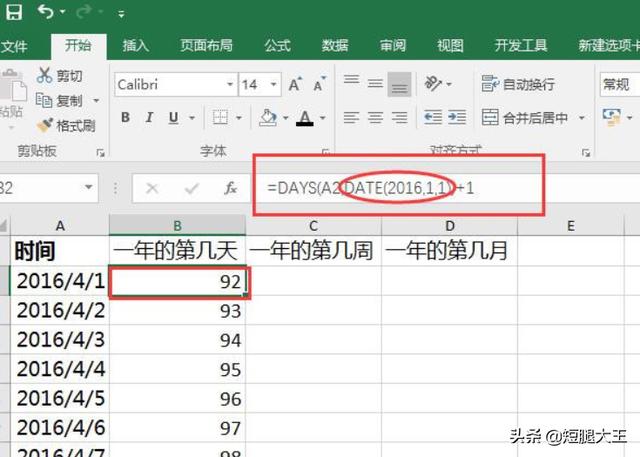640x457 pixels.
Task: Click the File (文件) button
Action: (14, 45)
